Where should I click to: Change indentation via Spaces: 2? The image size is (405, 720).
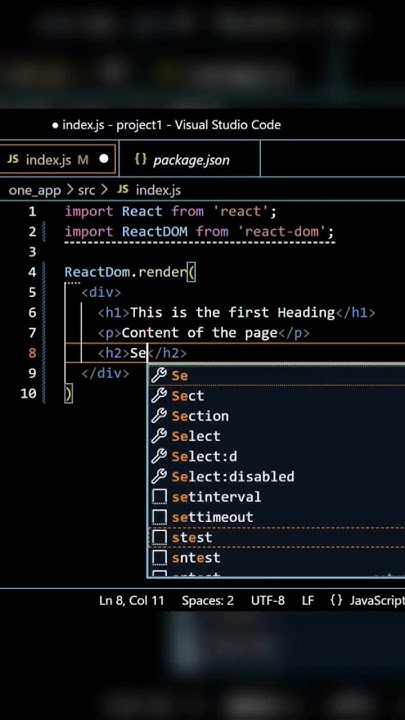208,601
